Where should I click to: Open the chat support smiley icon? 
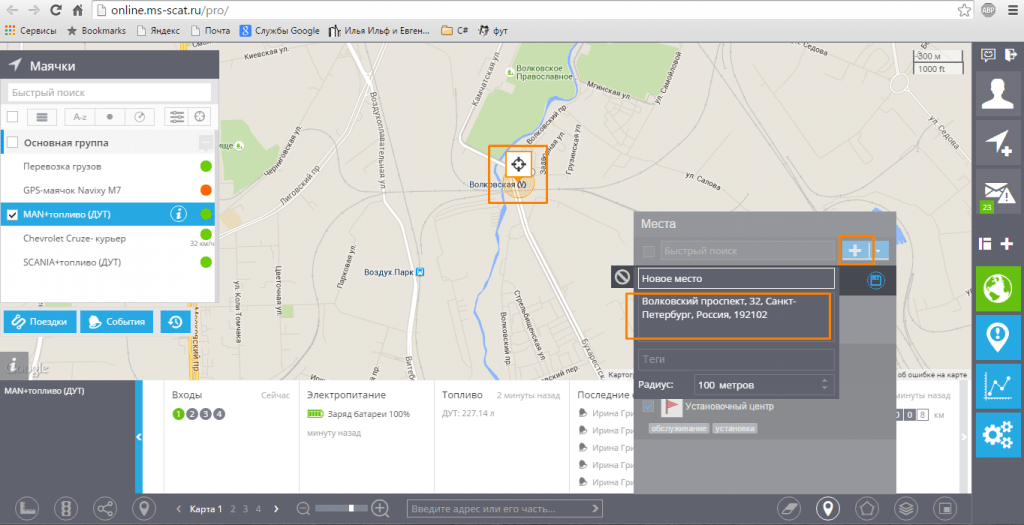pyautogui.click(x=987, y=54)
